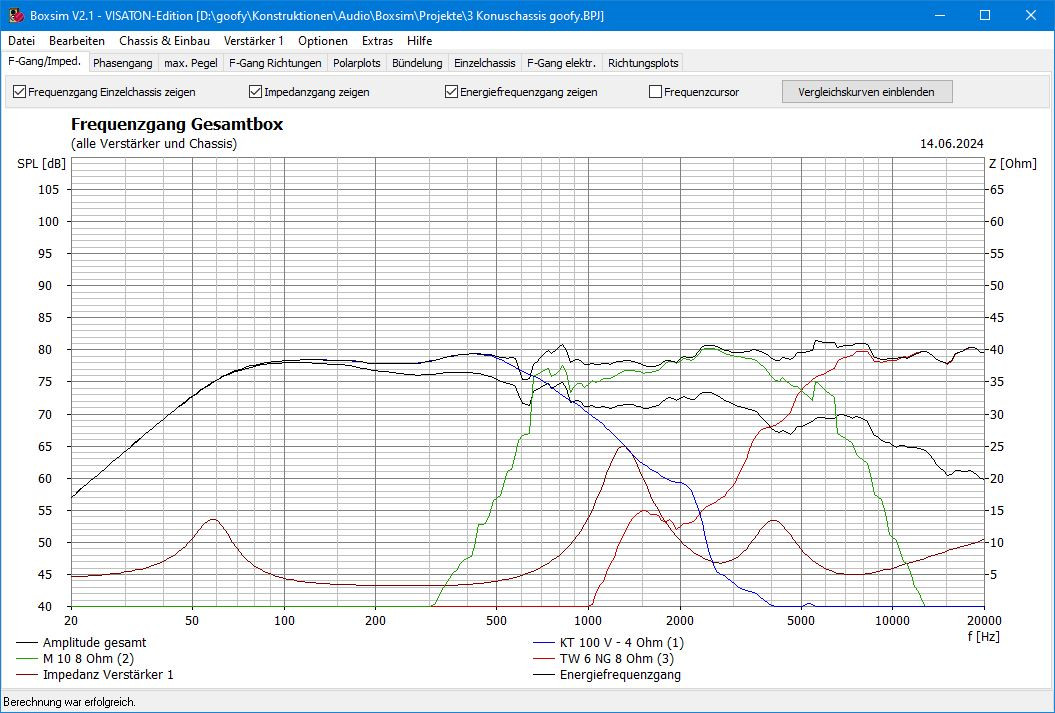Viewport: 1055px width, 713px height.
Task: Open the Optionen menu
Action: pyautogui.click(x=323, y=41)
